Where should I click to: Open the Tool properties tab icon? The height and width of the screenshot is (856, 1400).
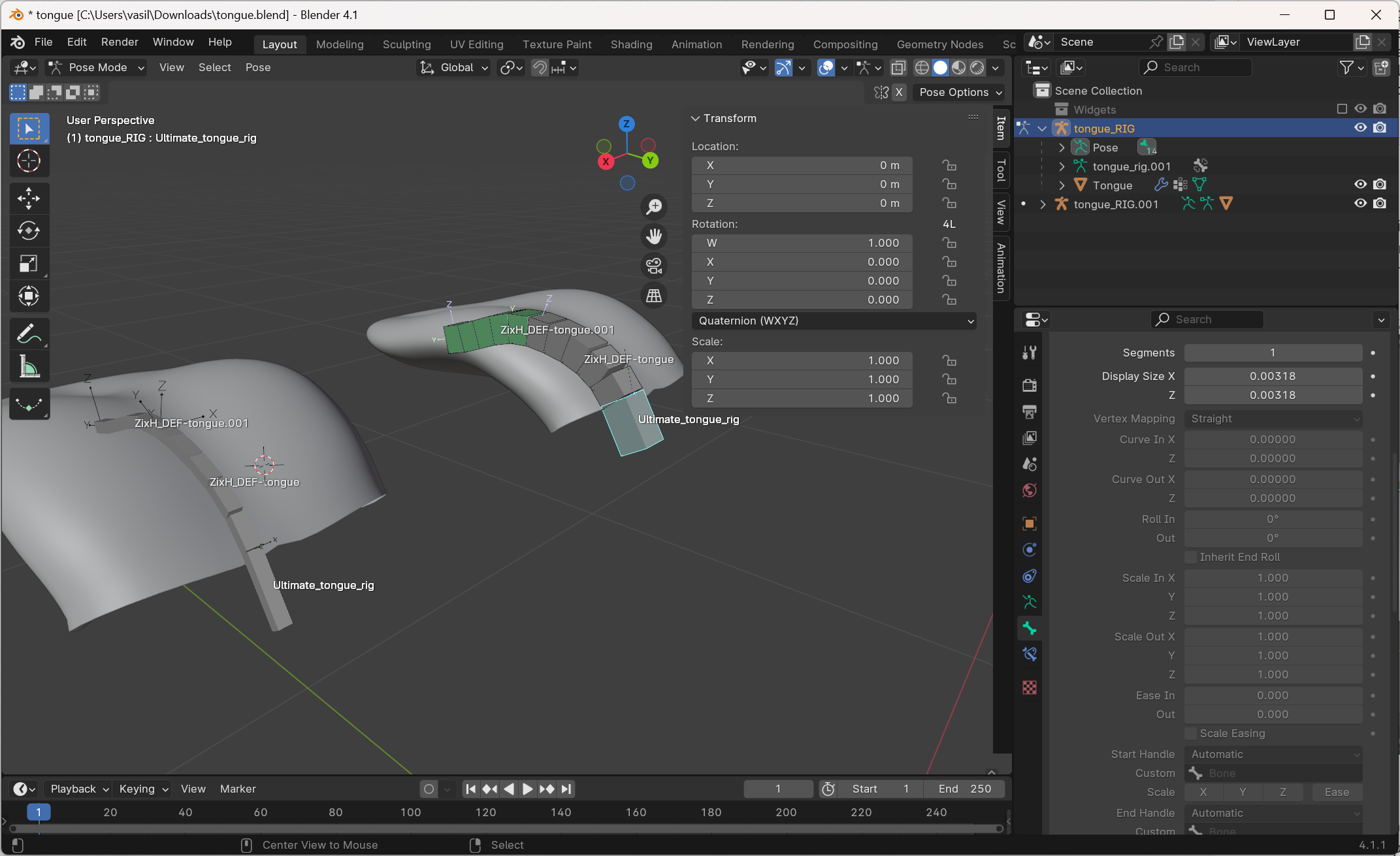(1030, 353)
